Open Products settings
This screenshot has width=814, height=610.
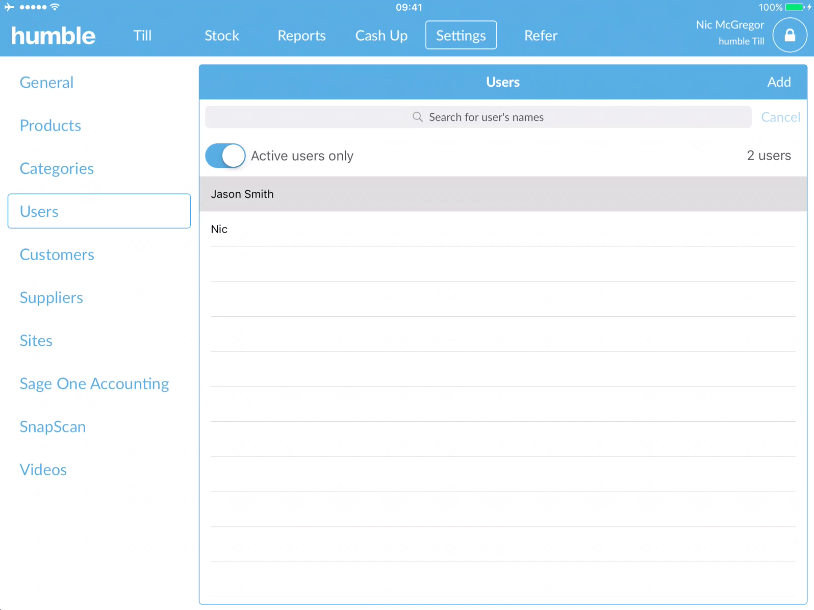pos(50,126)
